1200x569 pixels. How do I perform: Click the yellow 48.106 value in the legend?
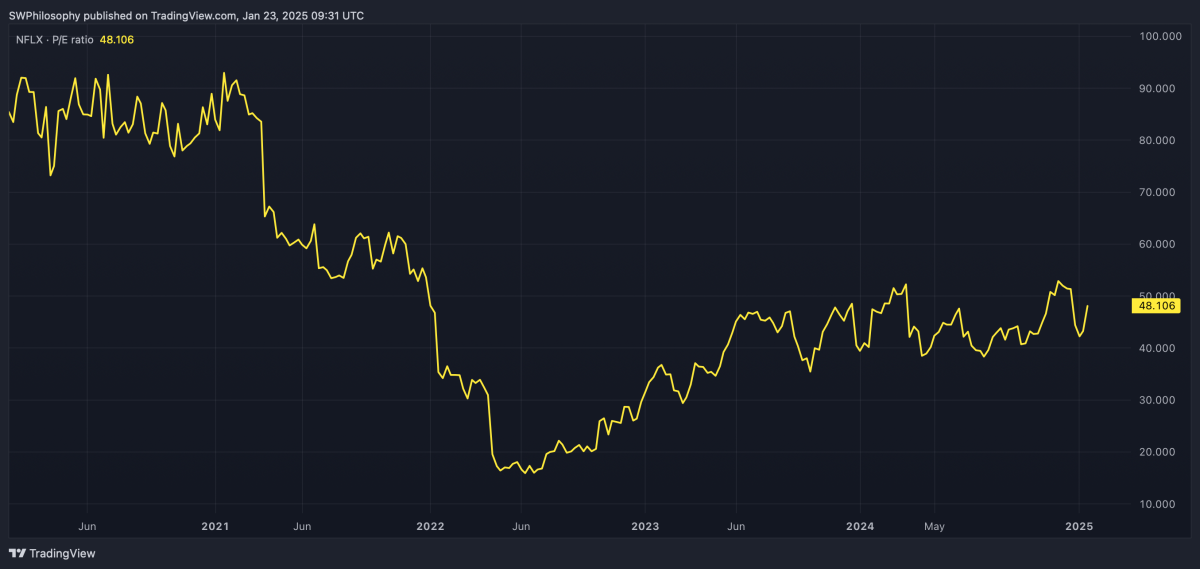(x=117, y=39)
